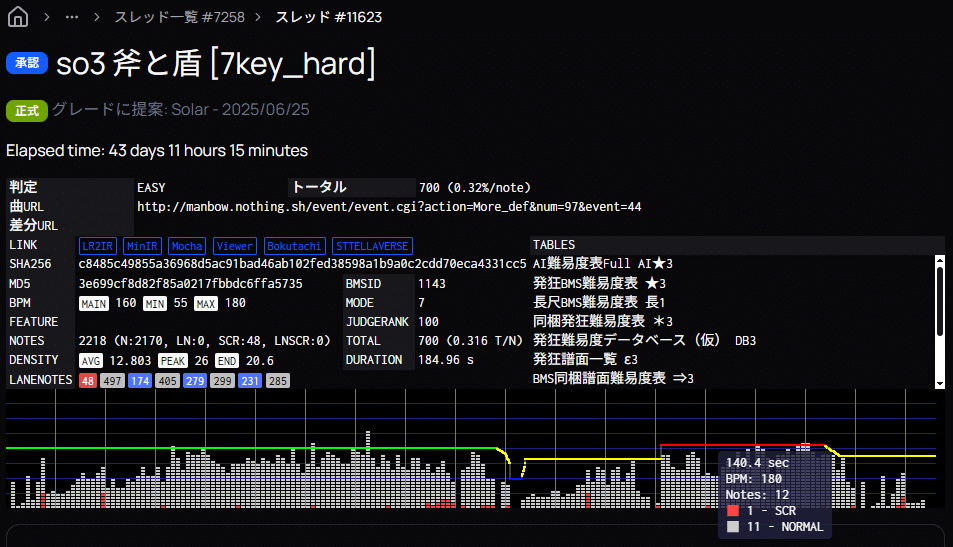Go to the home page icon

click(18, 17)
